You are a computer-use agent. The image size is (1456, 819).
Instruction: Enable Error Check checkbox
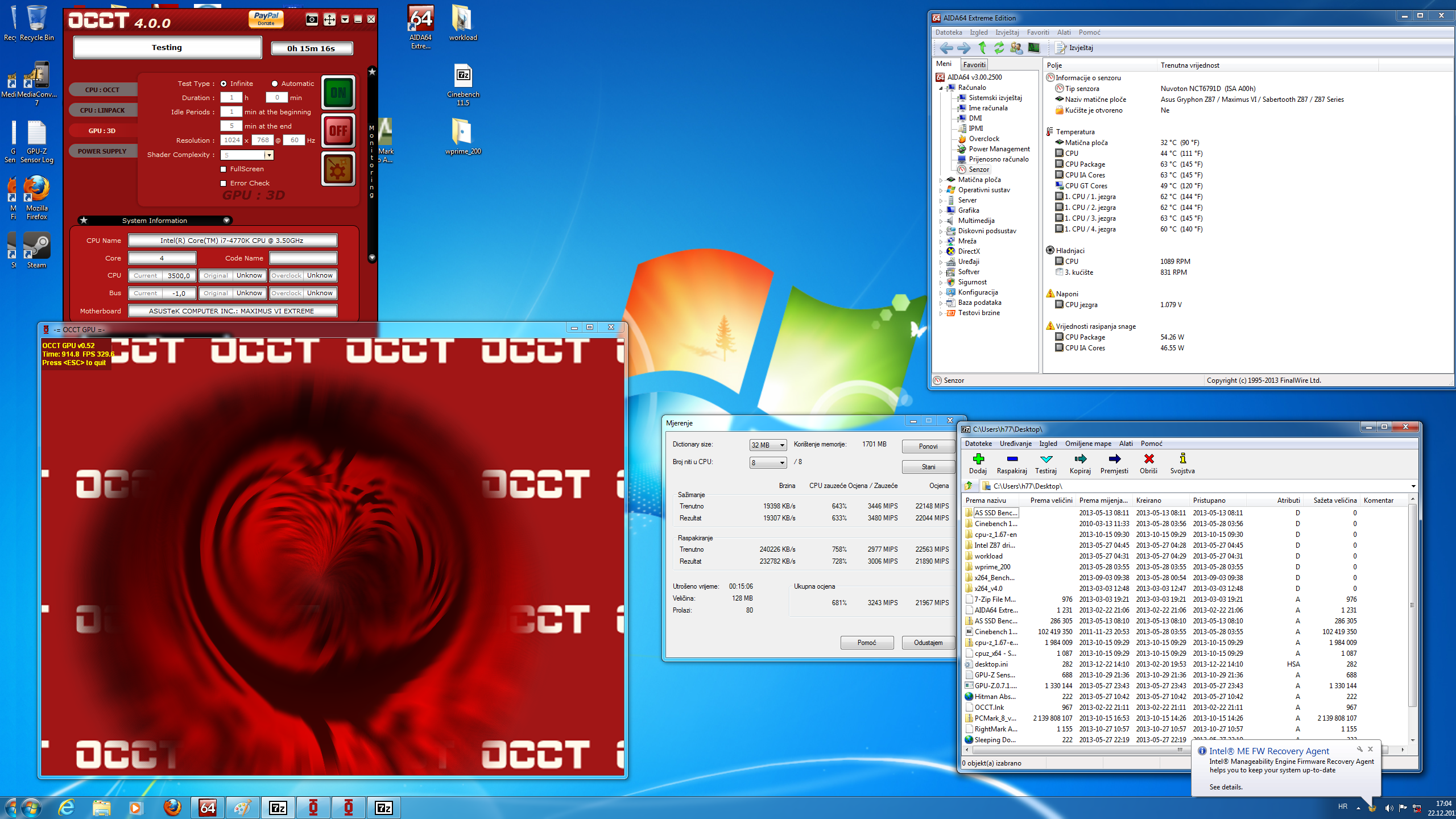[224, 183]
